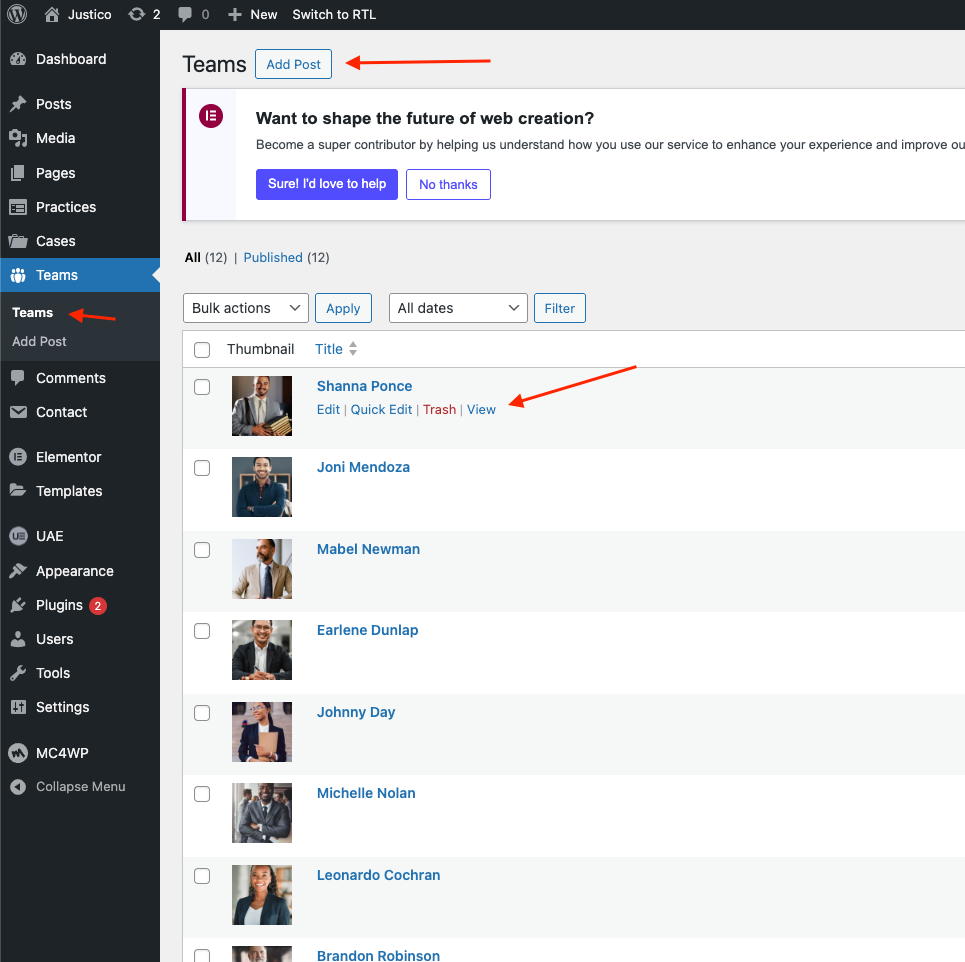The image size is (965, 962).
Task: Click the Published filter link
Action: point(273,257)
